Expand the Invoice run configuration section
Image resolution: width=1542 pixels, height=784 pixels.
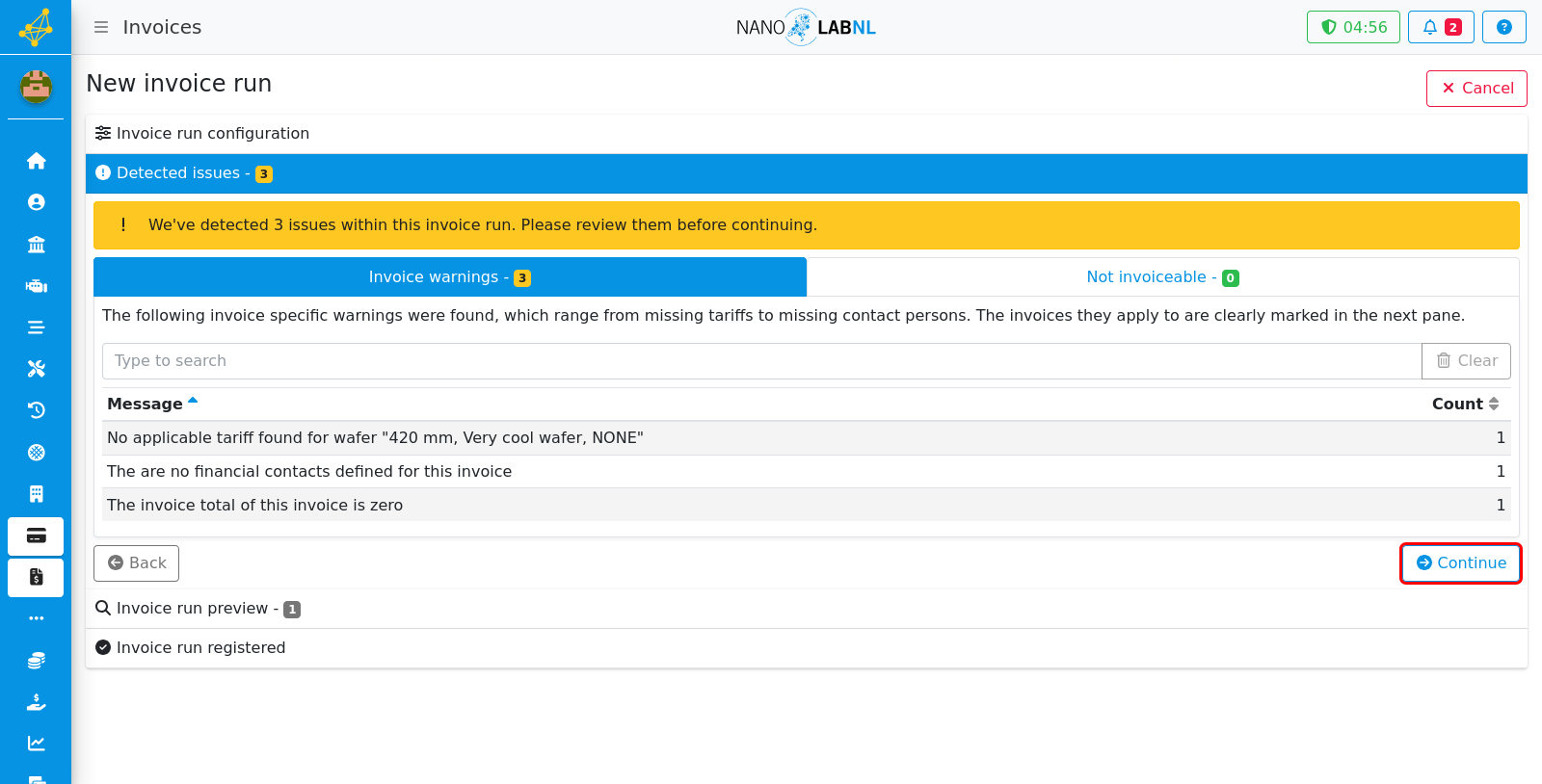click(807, 134)
